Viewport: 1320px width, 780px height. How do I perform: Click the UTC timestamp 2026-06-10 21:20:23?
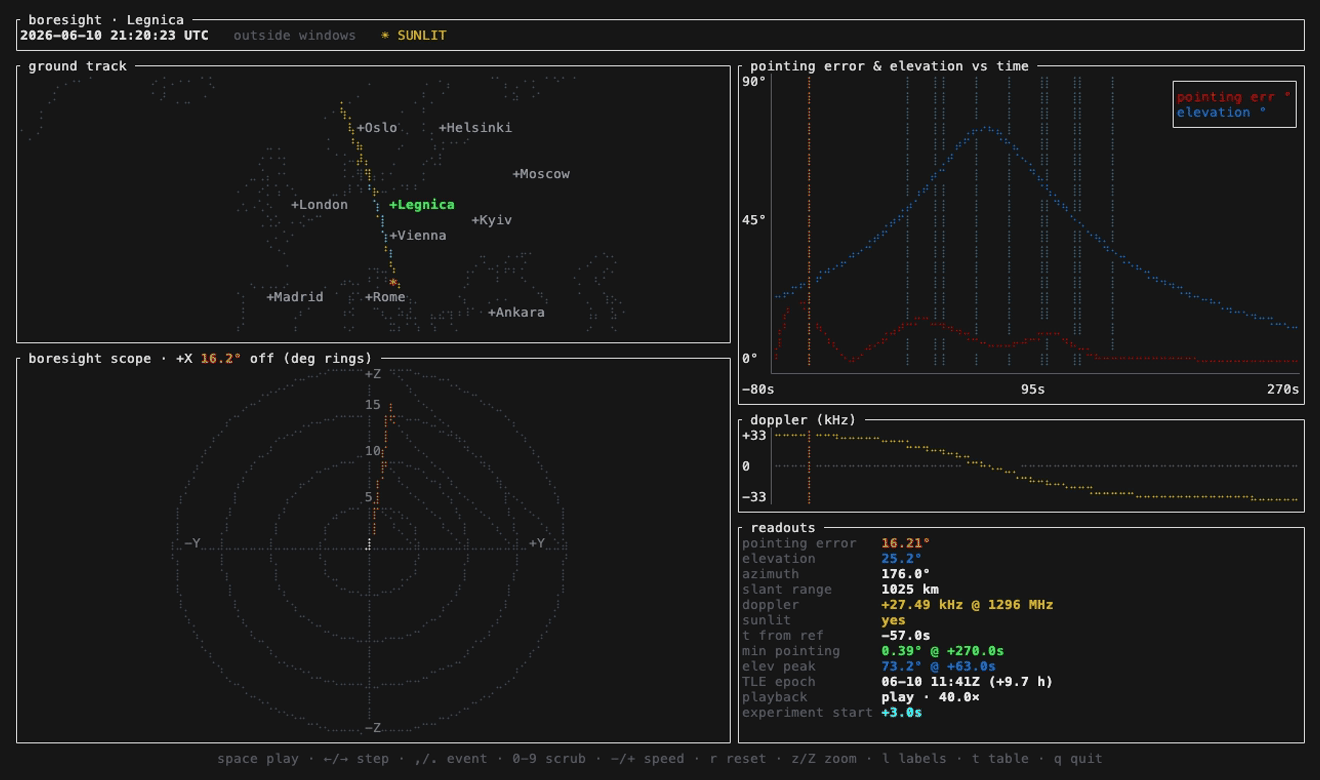114,35
